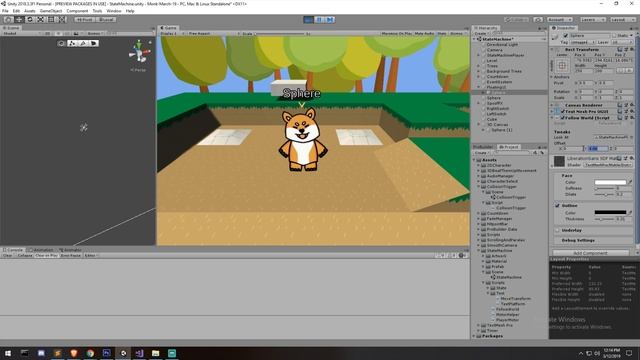Open the Tag dropdown in Inspector
The height and width of the screenshot is (360, 640).
582,42
